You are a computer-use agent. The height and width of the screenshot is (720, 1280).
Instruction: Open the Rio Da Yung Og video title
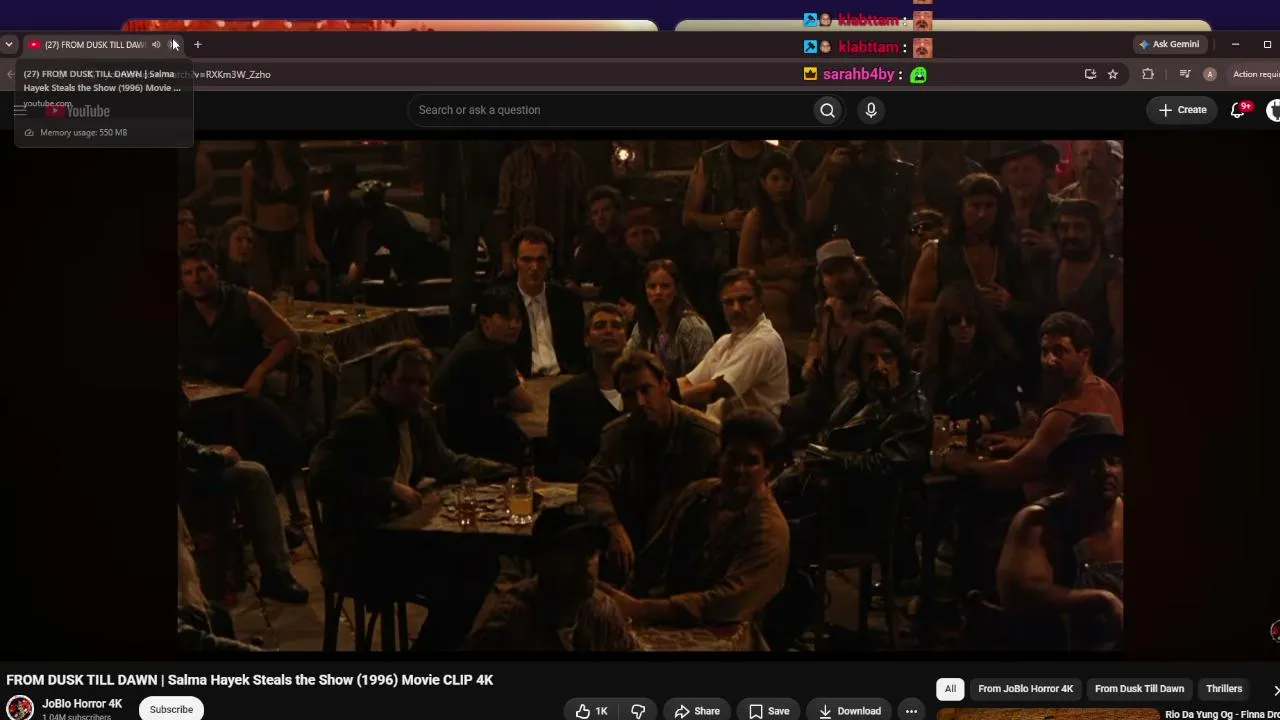(x=1222, y=714)
